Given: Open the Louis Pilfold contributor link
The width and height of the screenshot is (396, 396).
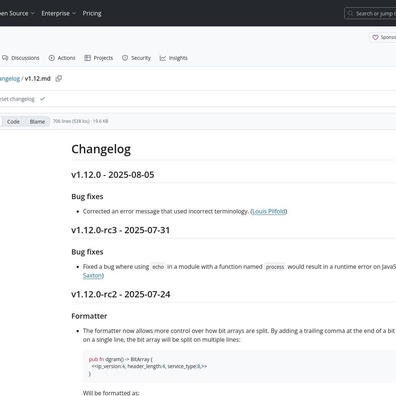Looking at the screenshot, I should pos(269,211).
